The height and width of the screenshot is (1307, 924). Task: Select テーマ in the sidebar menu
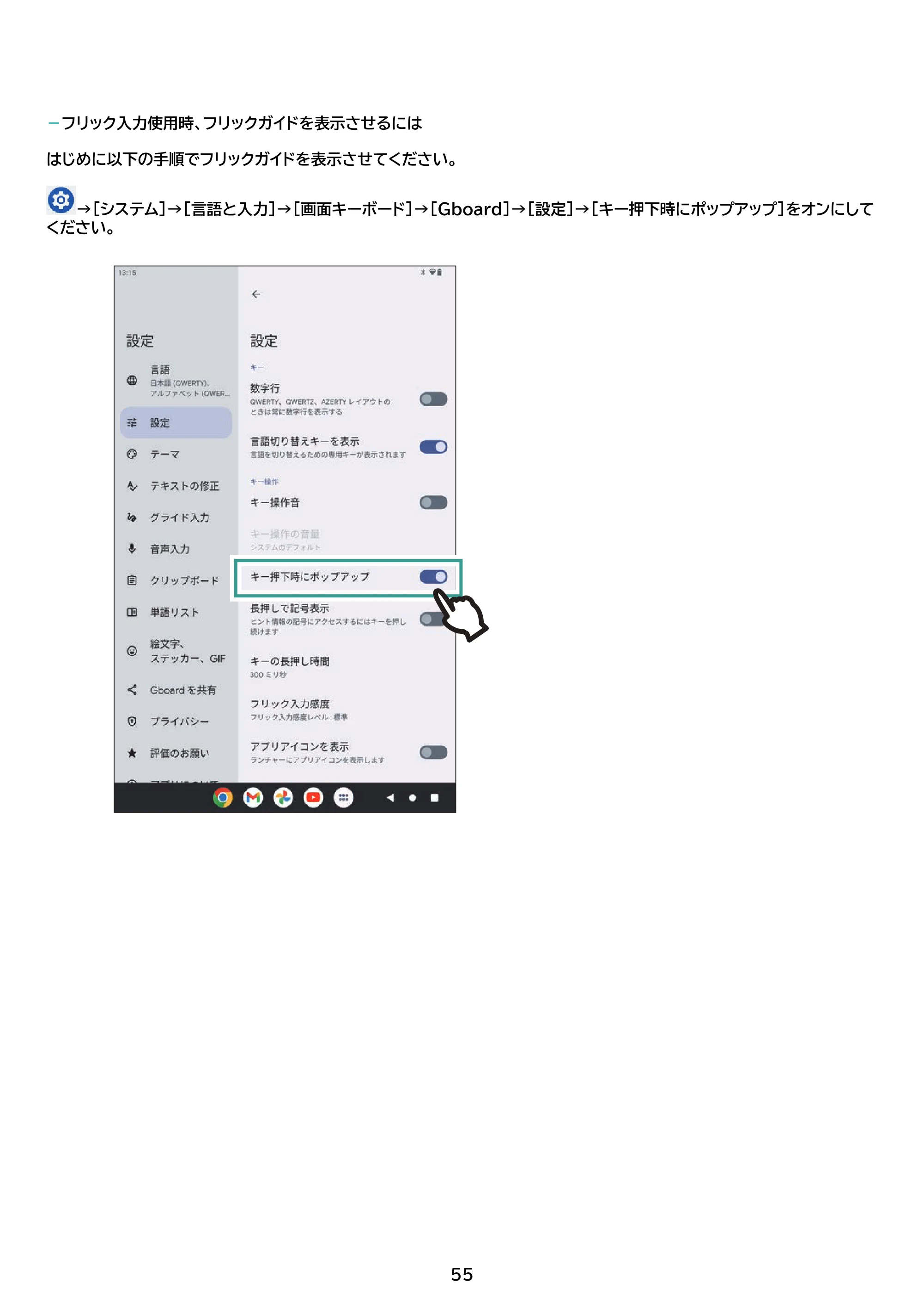coord(165,454)
